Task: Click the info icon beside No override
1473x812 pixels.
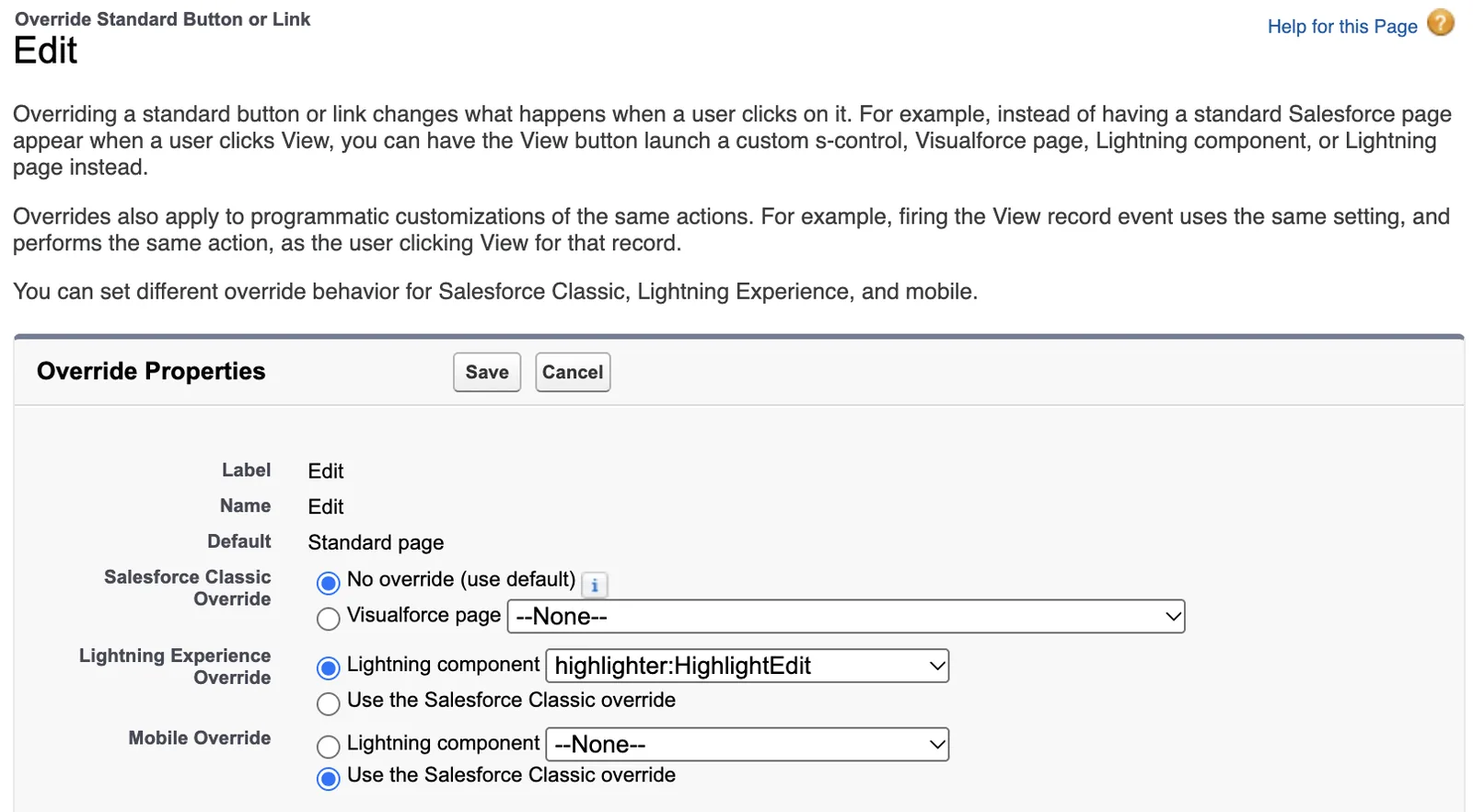Action: [x=595, y=585]
